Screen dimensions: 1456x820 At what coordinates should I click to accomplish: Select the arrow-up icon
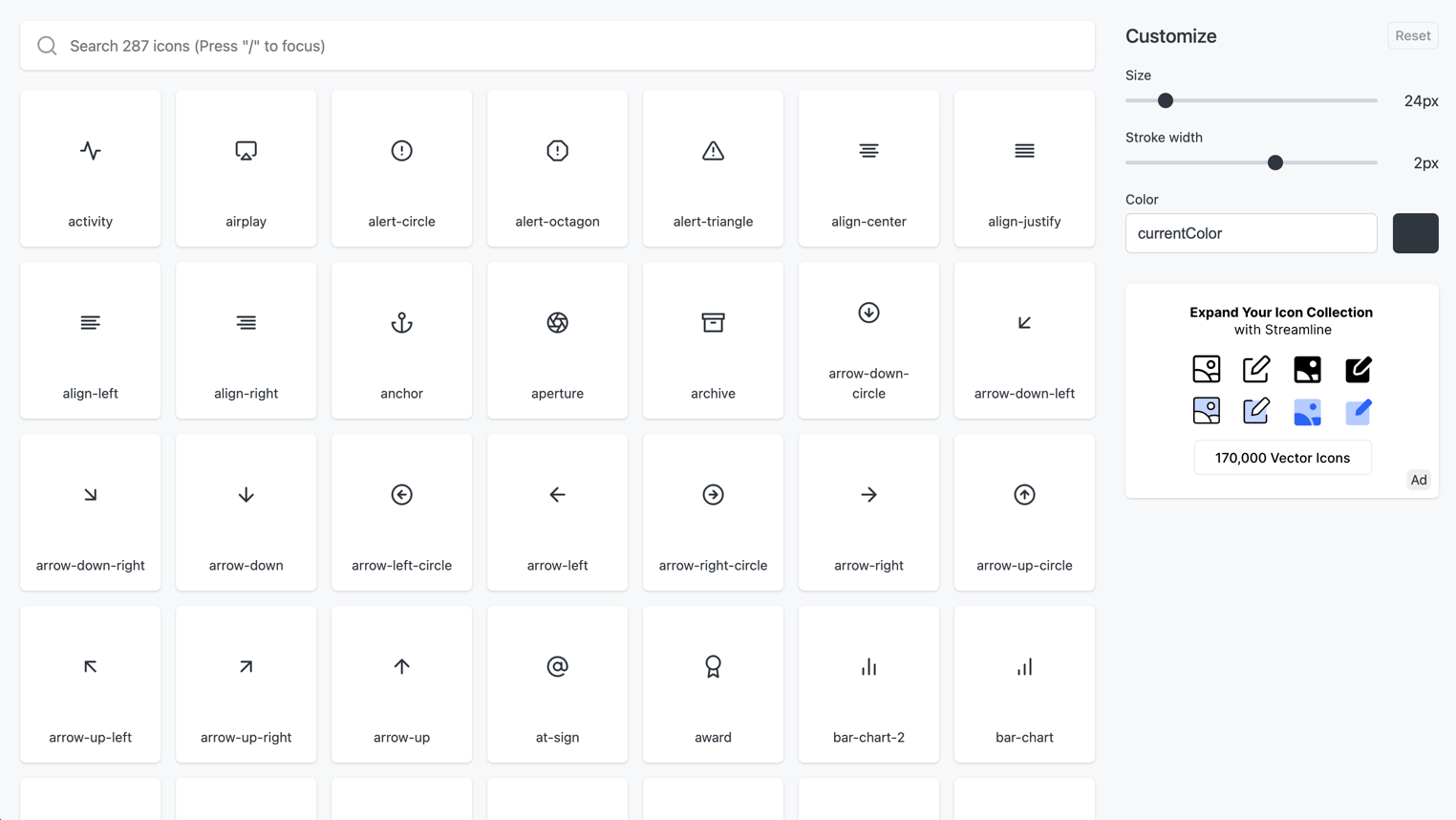401,684
